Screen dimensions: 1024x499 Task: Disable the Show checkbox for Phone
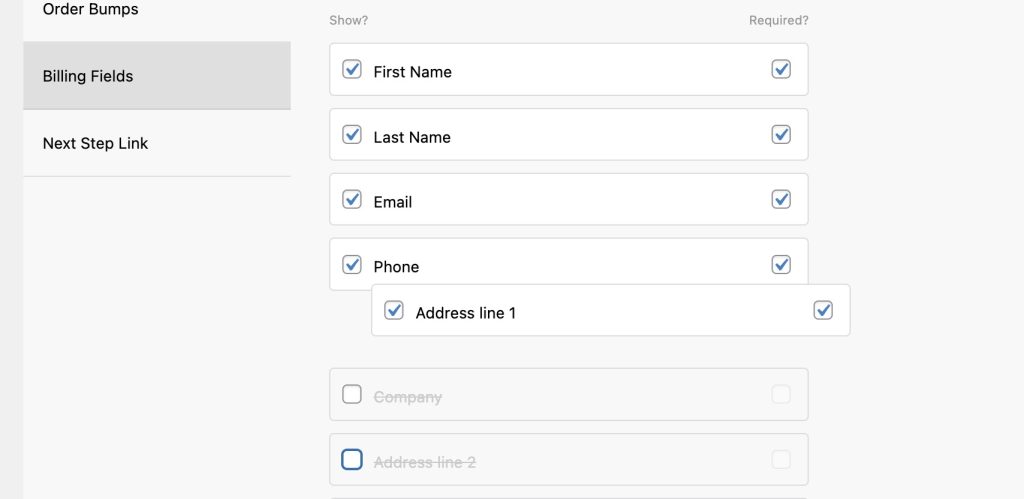[x=352, y=265]
